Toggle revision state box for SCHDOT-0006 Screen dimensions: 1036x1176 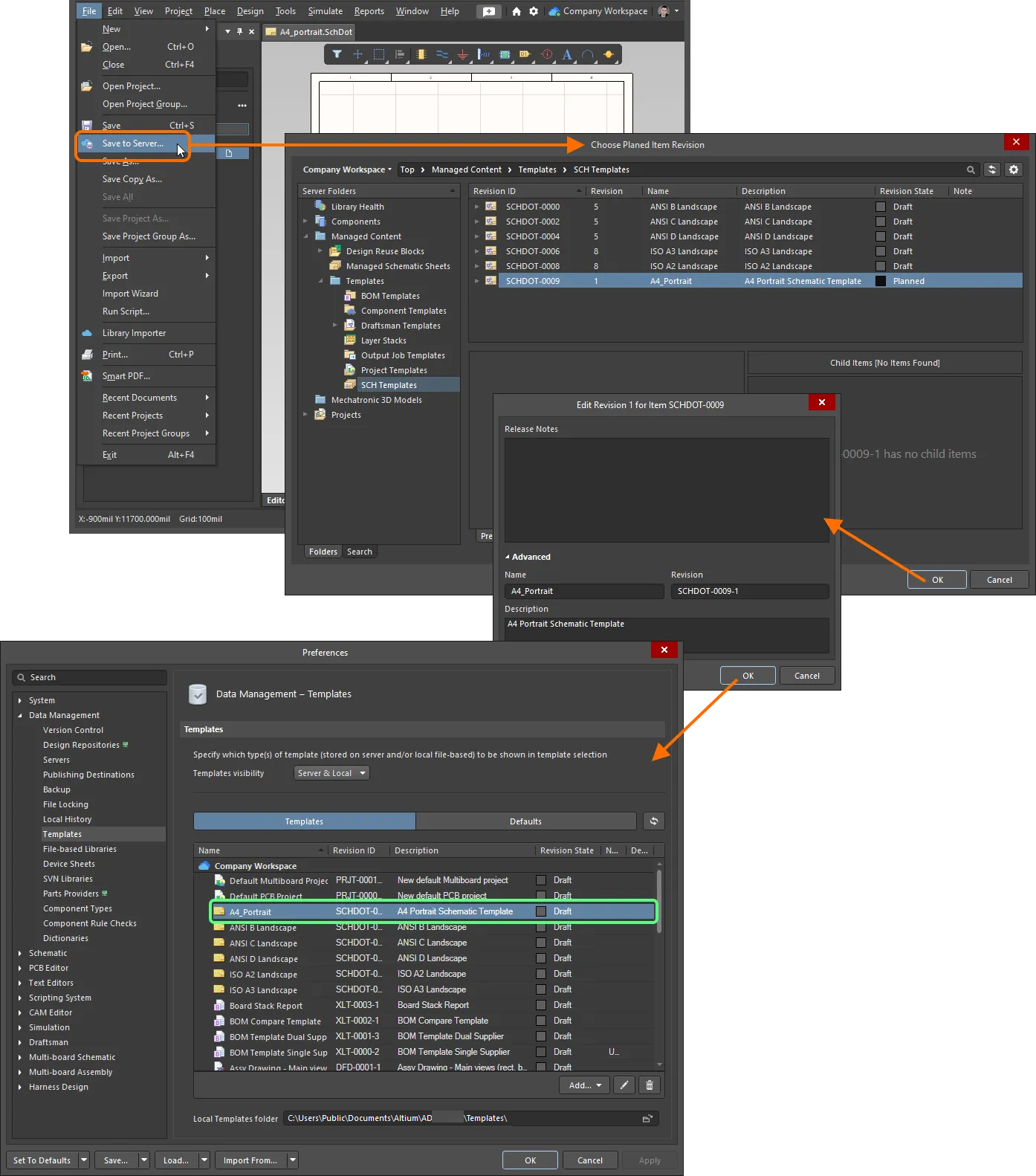click(x=881, y=251)
